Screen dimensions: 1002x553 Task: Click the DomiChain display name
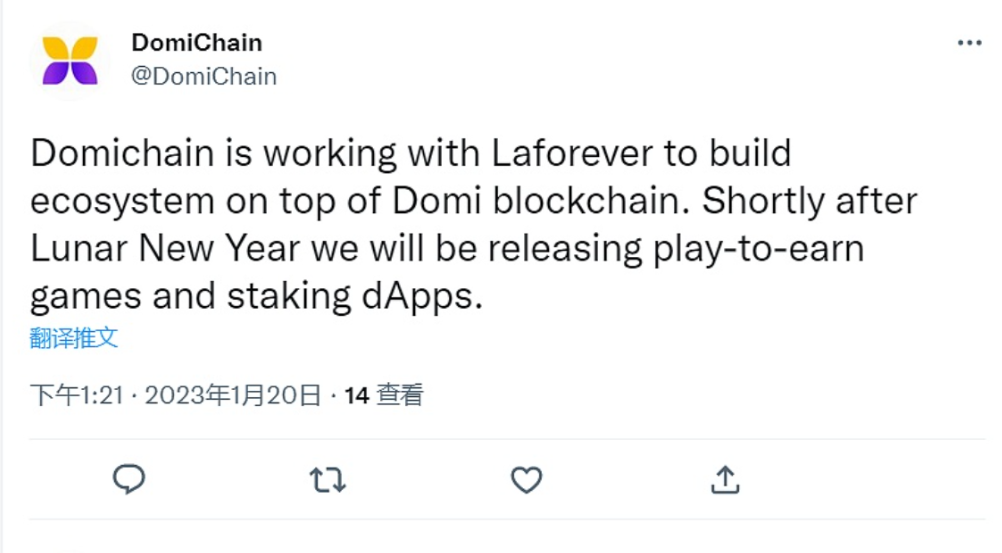(x=197, y=43)
